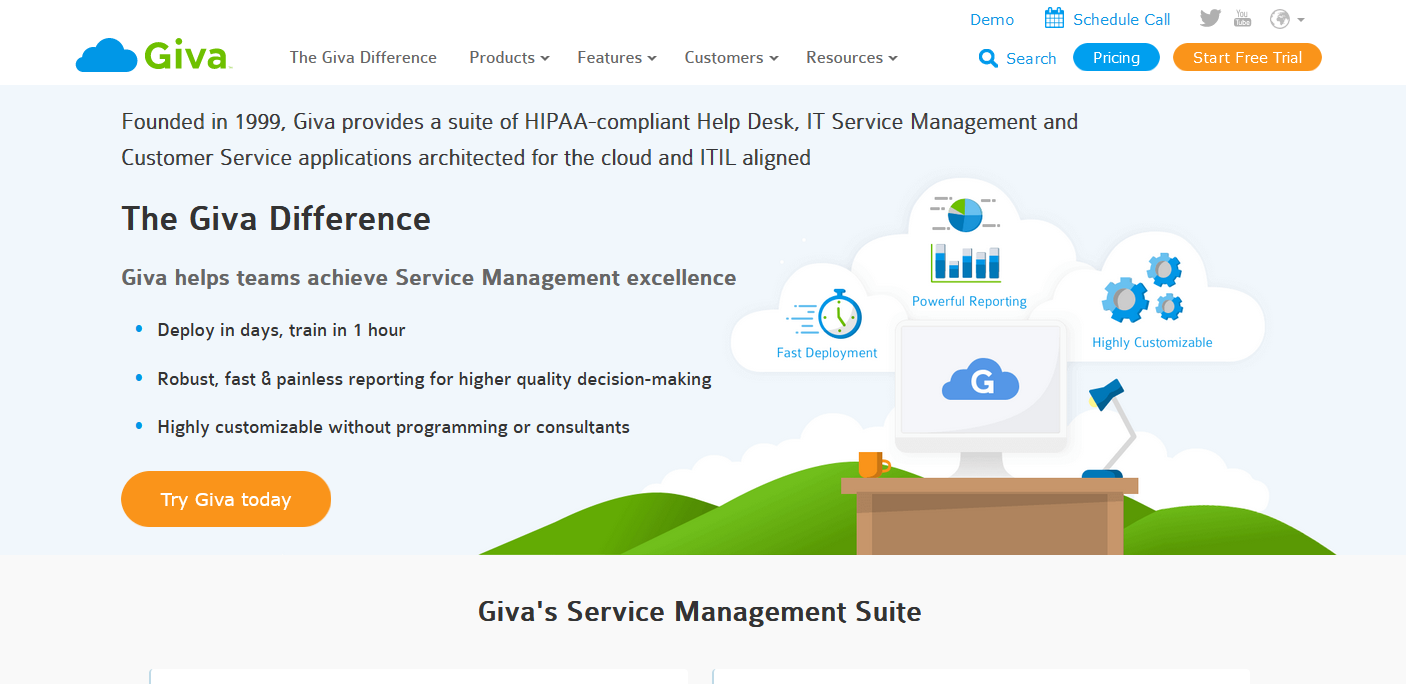Image resolution: width=1406 pixels, height=684 pixels.
Task: Click the Try Giva today button
Action: pyautogui.click(x=226, y=499)
